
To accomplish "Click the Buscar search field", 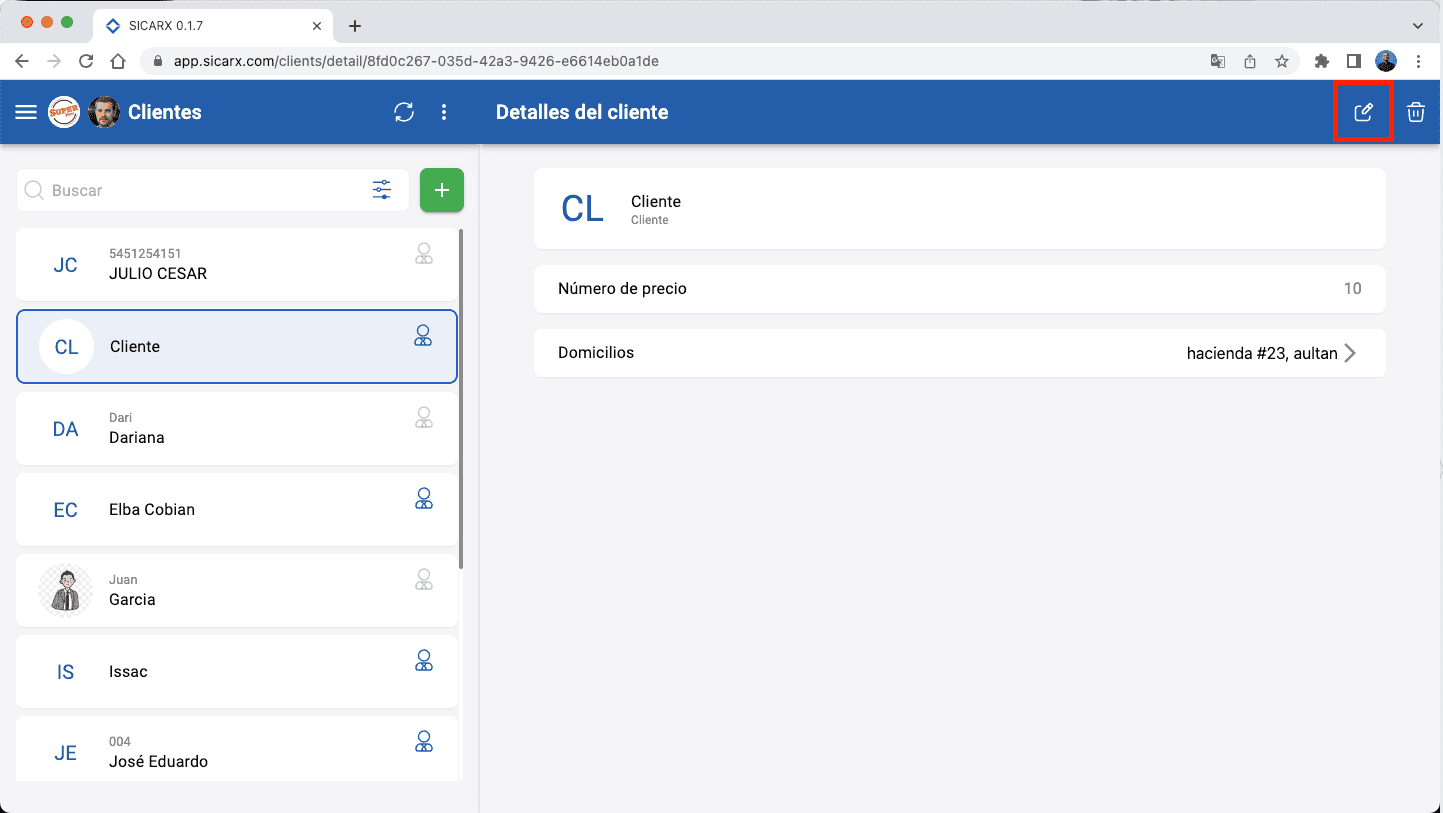I will point(200,190).
